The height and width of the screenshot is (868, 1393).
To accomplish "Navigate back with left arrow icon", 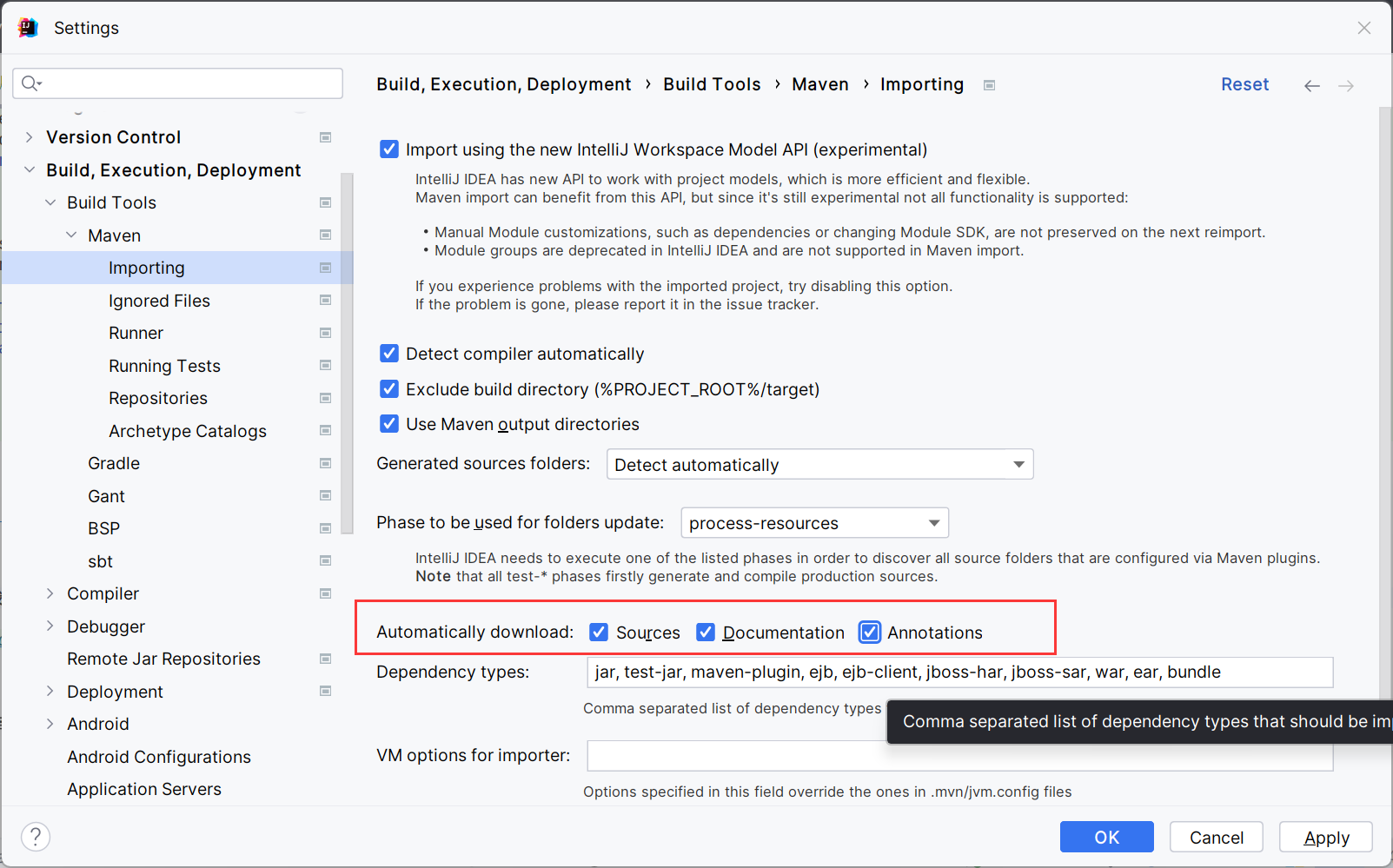I will click(1312, 85).
